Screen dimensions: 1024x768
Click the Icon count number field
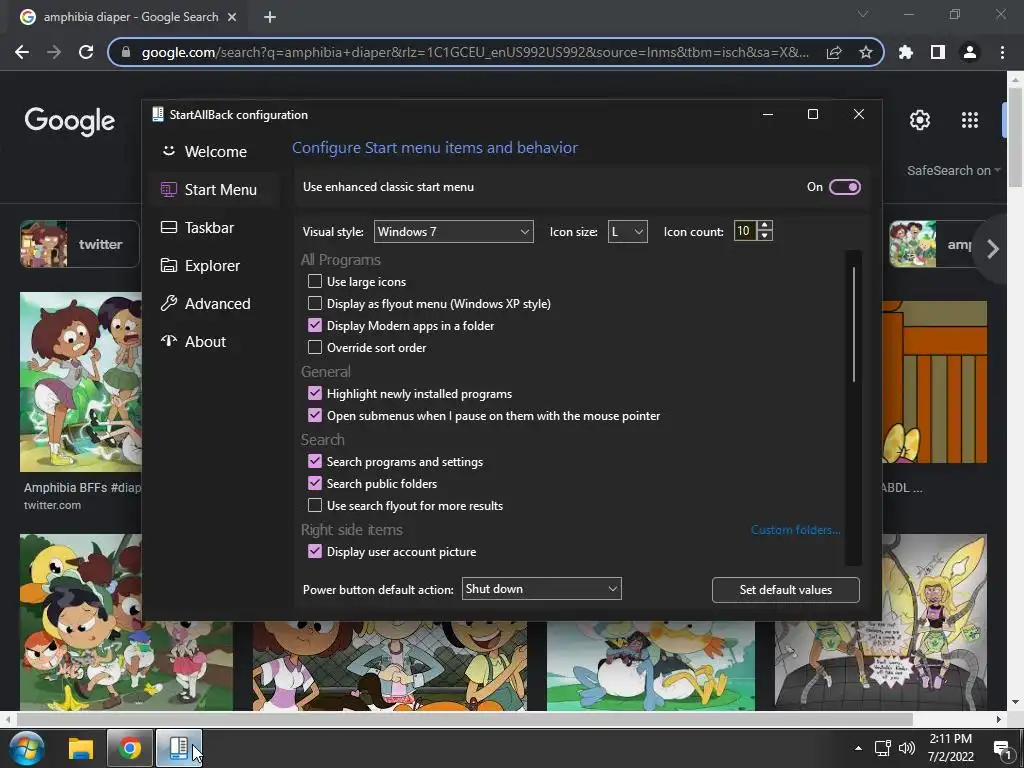744,231
